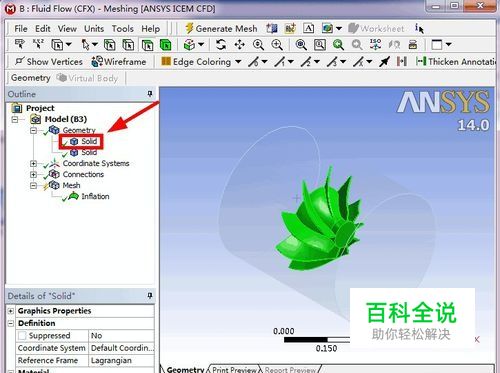500x373 pixels.
Task: Select the Box Zoom tool
Action: pyautogui.click(x=277, y=44)
